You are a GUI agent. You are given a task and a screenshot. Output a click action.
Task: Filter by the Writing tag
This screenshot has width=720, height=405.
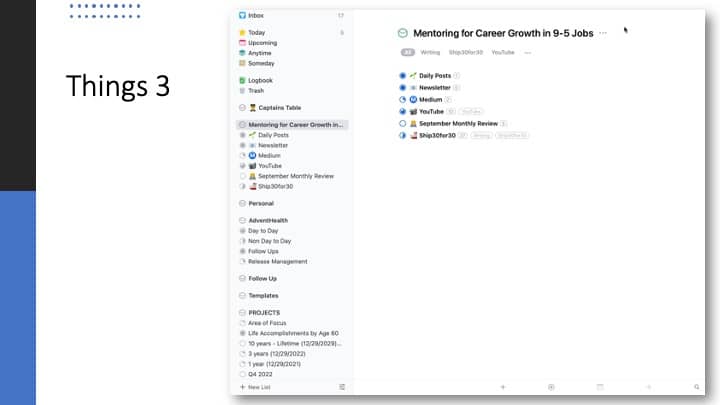(x=430, y=52)
